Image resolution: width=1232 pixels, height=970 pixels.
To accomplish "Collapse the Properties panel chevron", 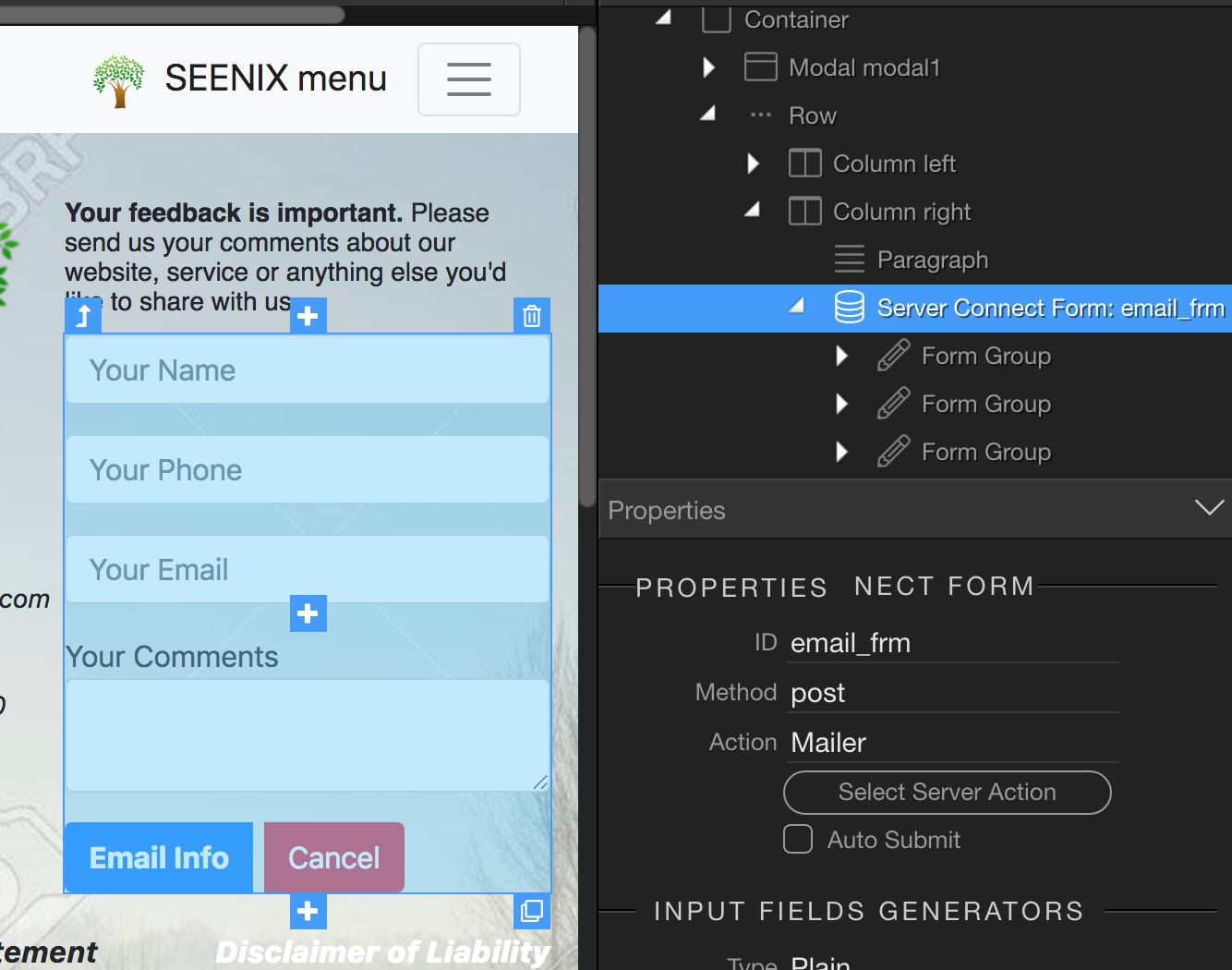I will [x=1209, y=508].
